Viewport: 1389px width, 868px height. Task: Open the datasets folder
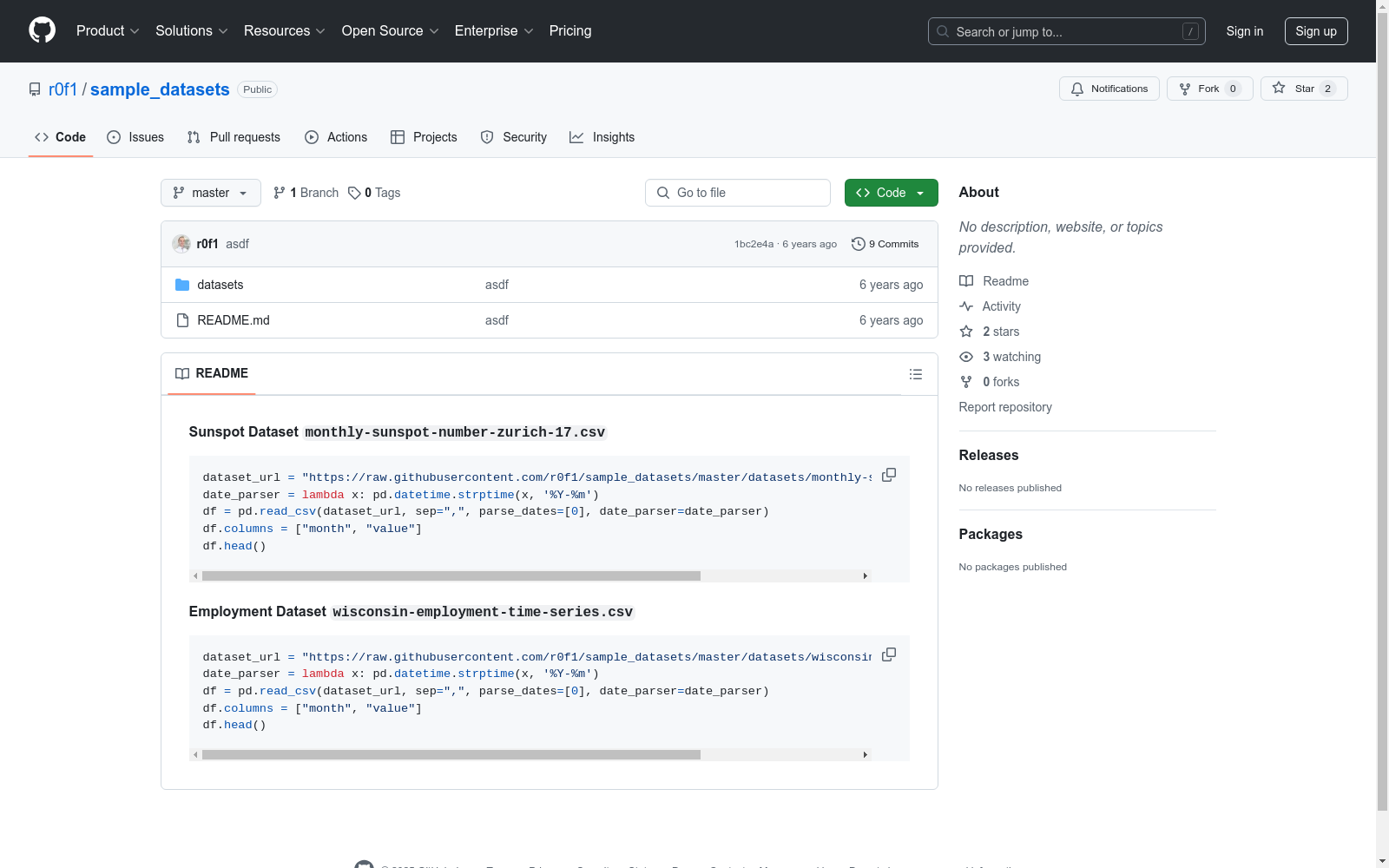pos(221,285)
